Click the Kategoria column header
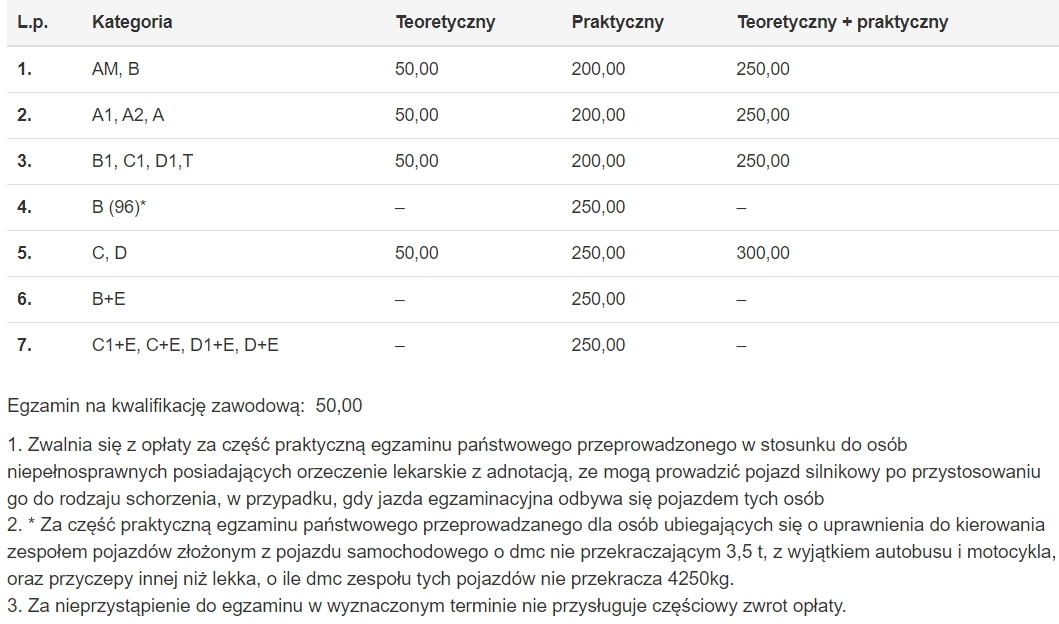 pos(132,22)
